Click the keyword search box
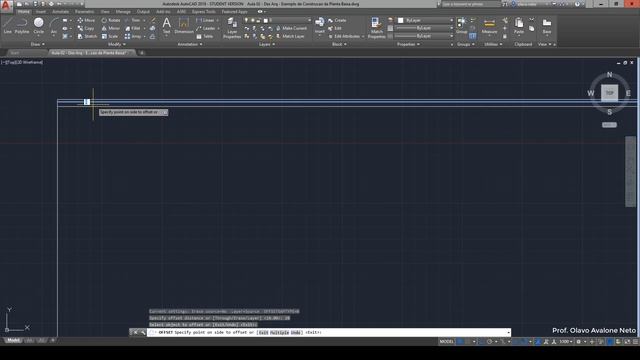 click(471, 4)
